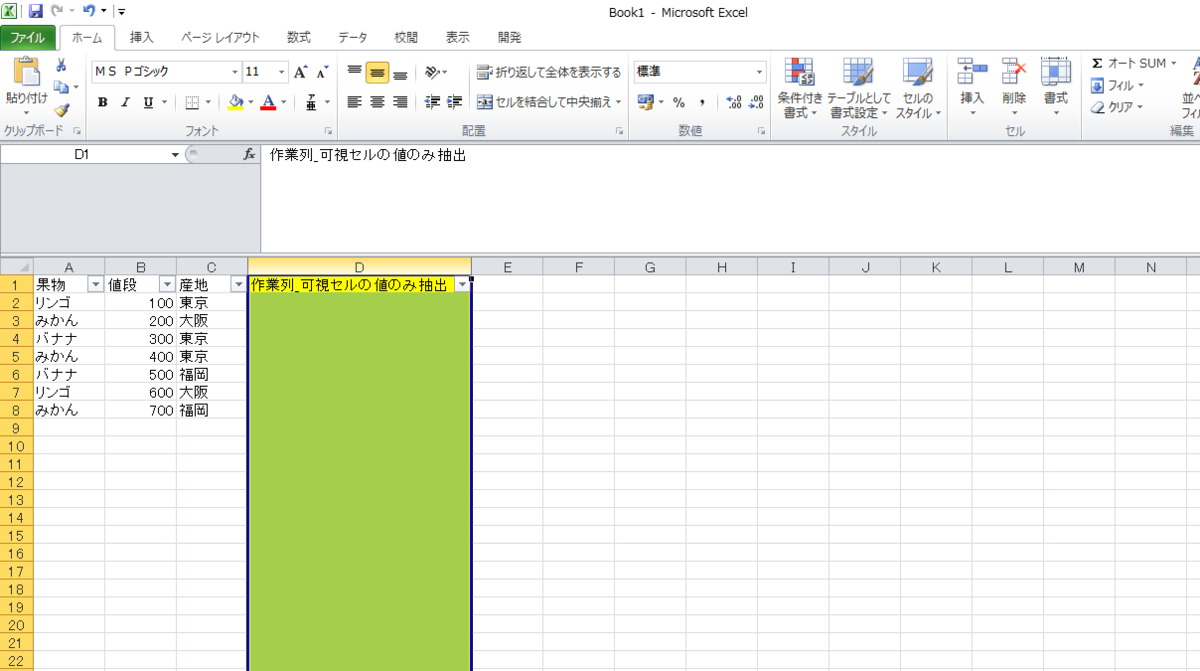Viewport: 1200px width, 671px height.
Task: Select column header E
Action: click(x=507, y=267)
